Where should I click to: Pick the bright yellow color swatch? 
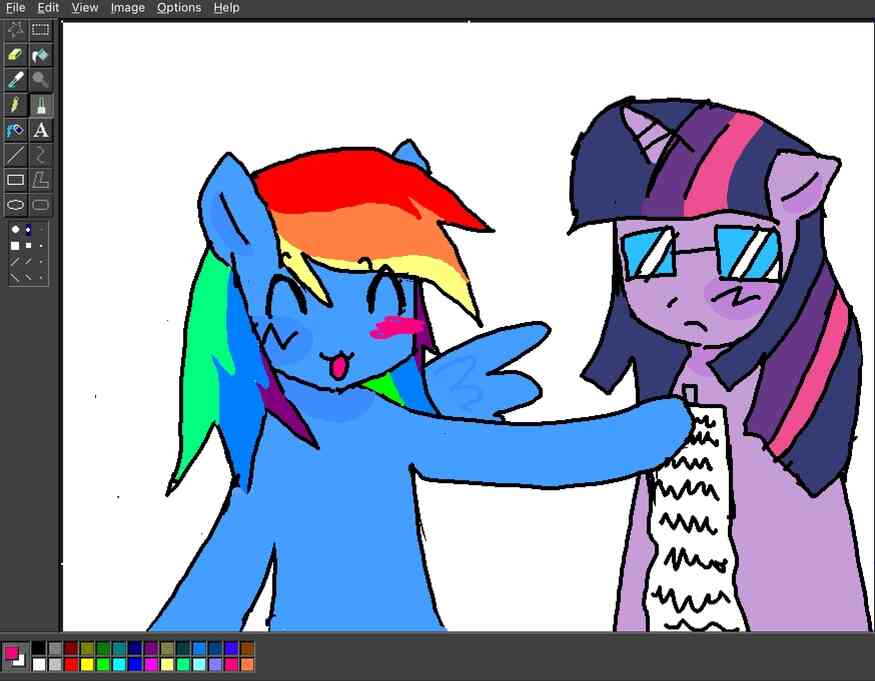tap(87, 664)
